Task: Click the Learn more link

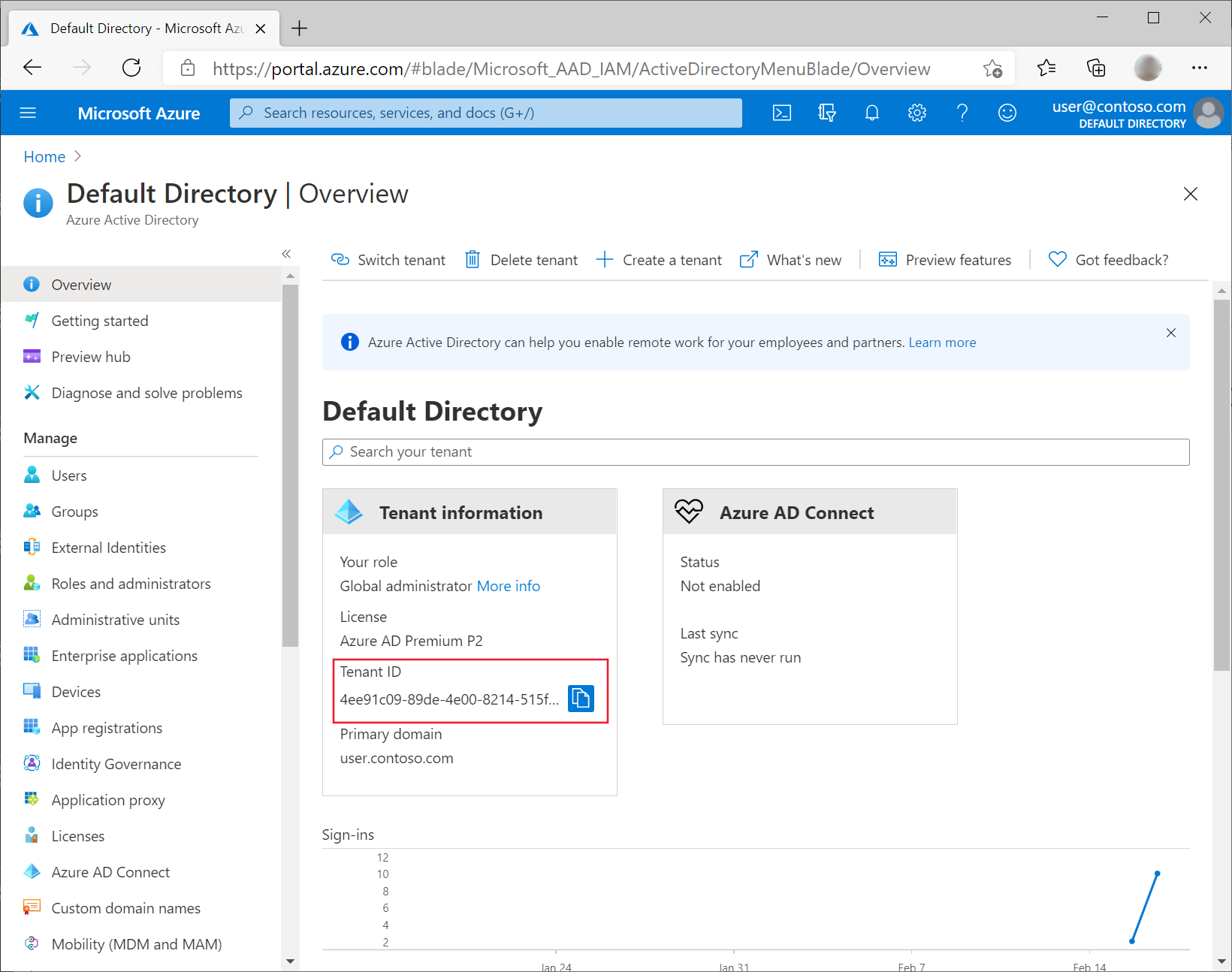Action: [942, 342]
